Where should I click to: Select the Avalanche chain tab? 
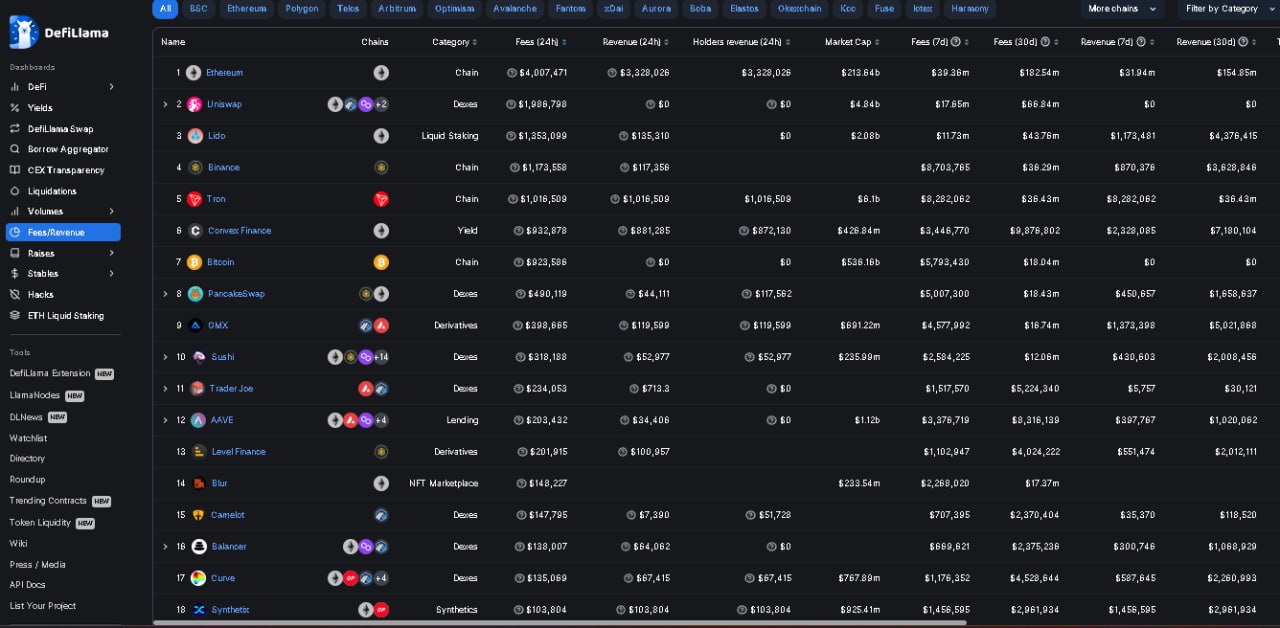515,9
